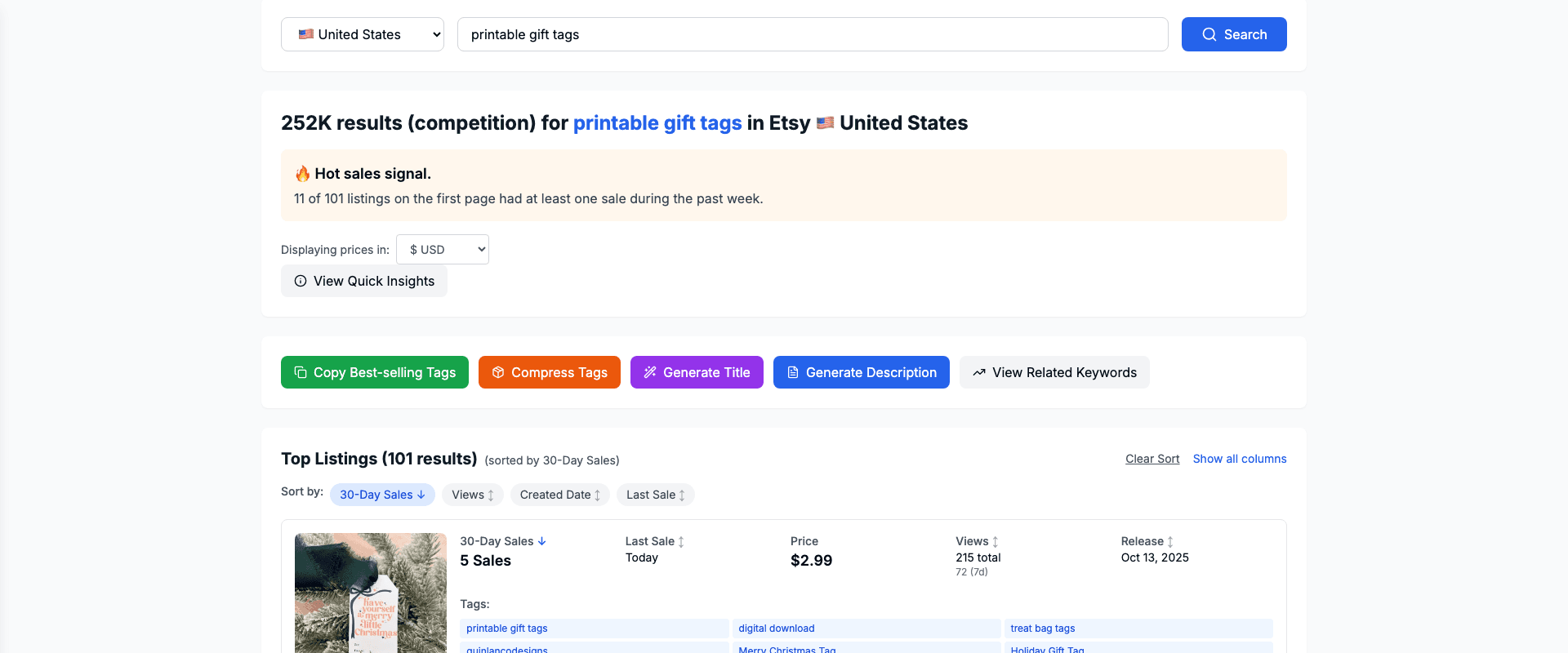Viewport: 1568px width, 653px height.
Task: Click the tag icon on Compress Tags
Action: pos(498,372)
